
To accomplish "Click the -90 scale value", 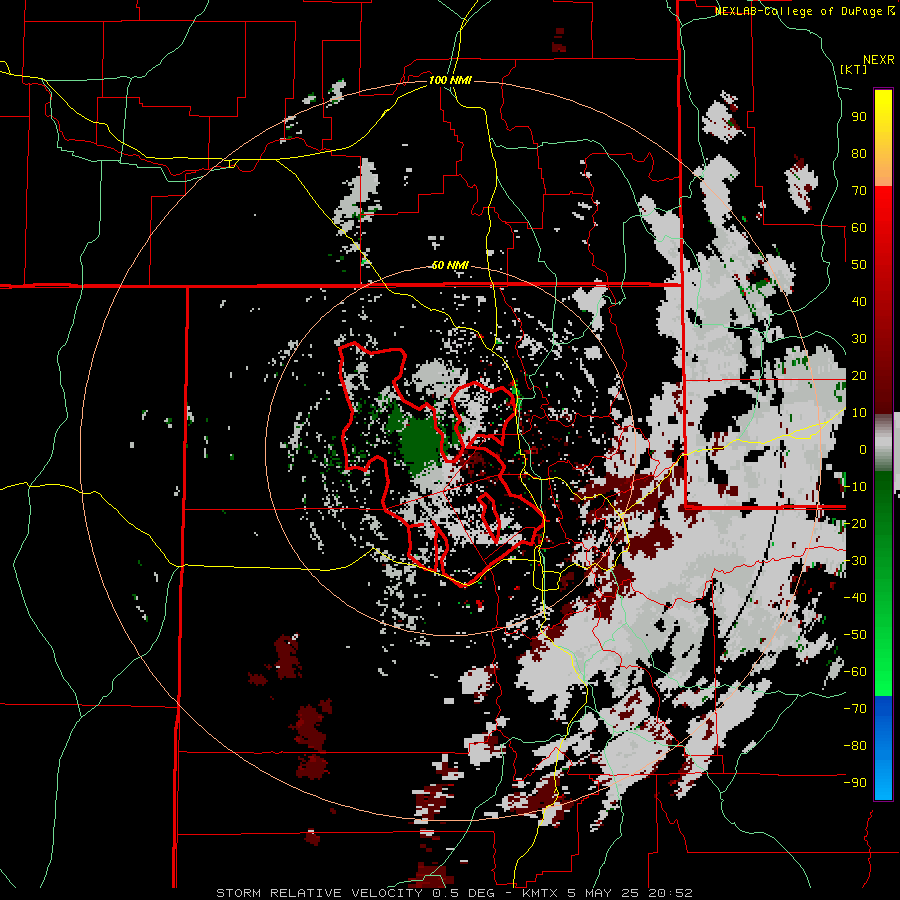I will 855,783.
